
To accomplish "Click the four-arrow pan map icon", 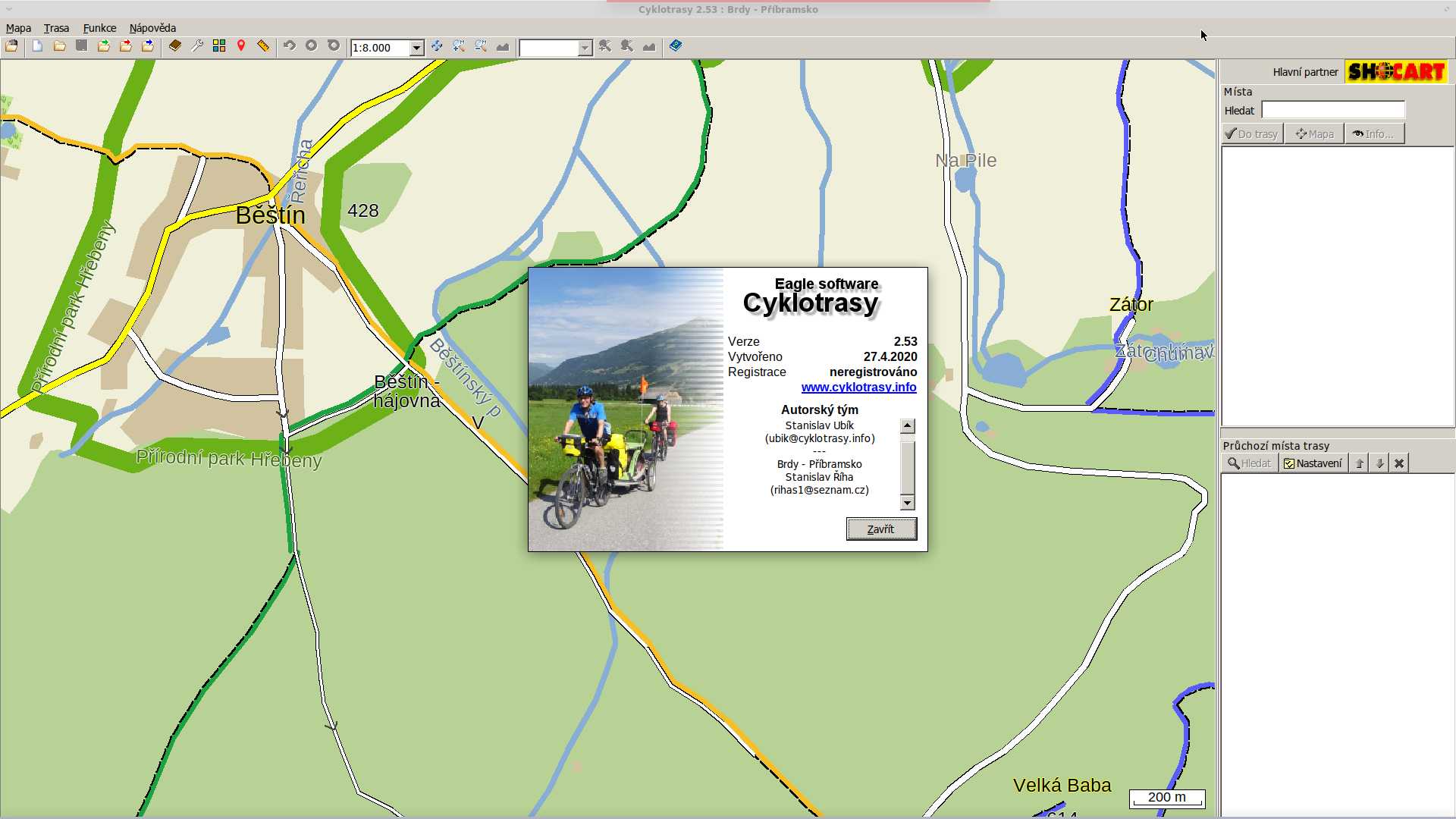I will [x=437, y=46].
